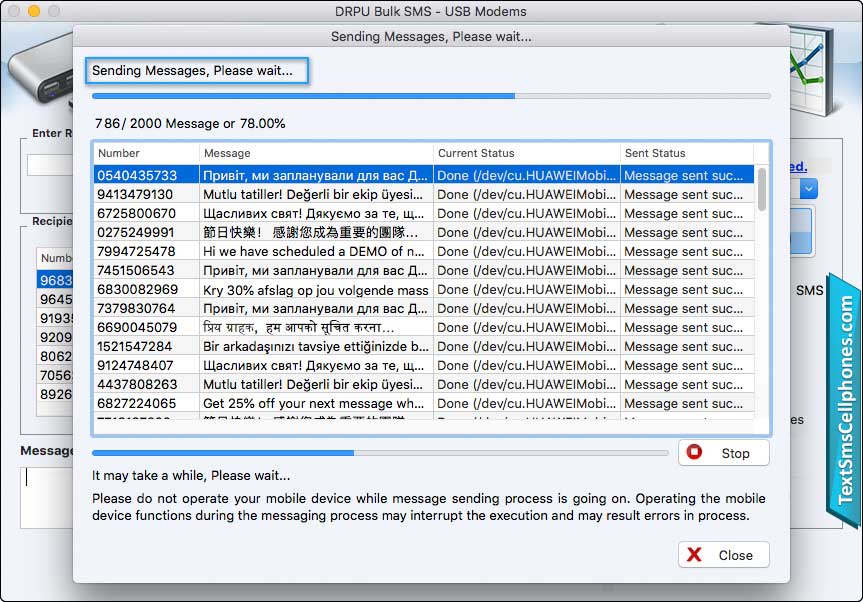Select recipient 9645 in background list
This screenshot has width=863, height=602.
(55, 299)
